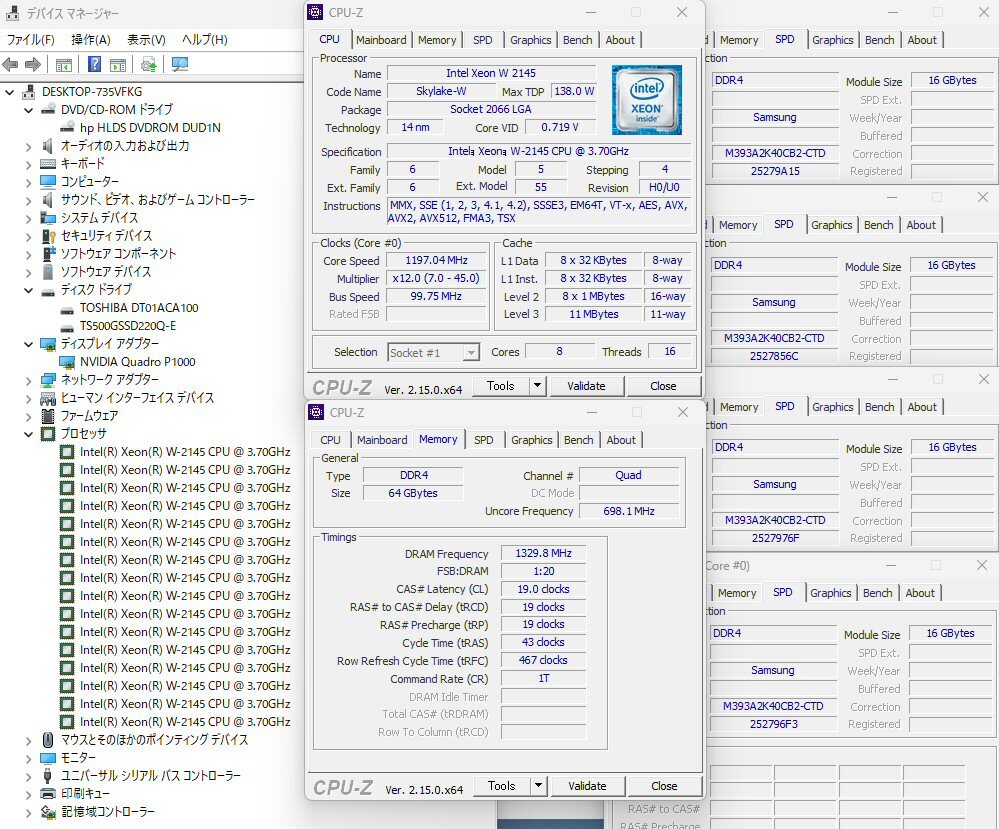Image resolution: width=999 pixels, height=829 pixels.
Task: Open Tools dropdown arrow in top CPU-Z window
Action: [538, 386]
